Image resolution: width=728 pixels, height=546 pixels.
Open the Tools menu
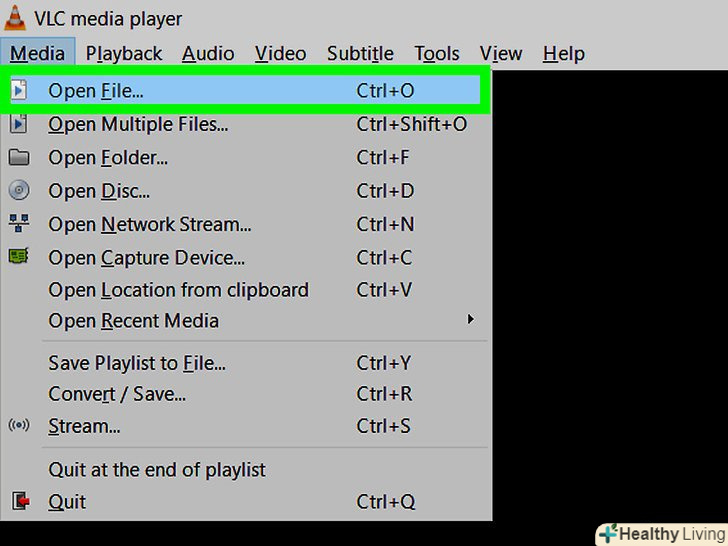437,54
